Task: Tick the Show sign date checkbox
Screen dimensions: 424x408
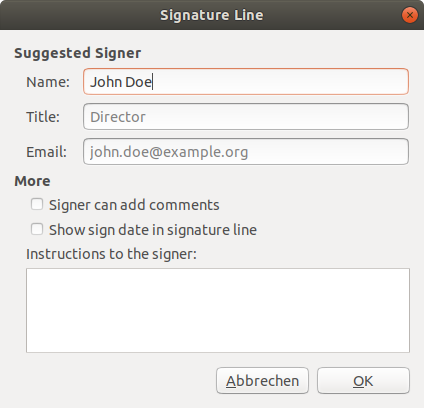Action: click(x=37, y=229)
